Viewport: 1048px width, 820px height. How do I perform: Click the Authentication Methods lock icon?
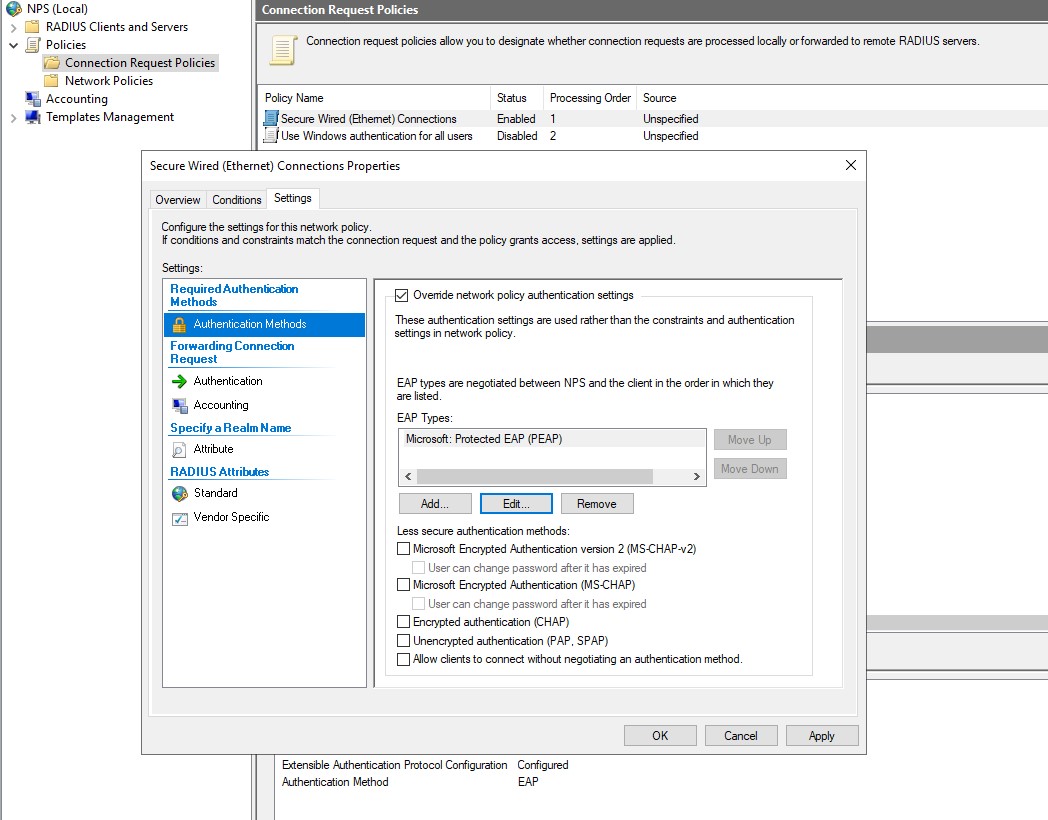click(179, 325)
